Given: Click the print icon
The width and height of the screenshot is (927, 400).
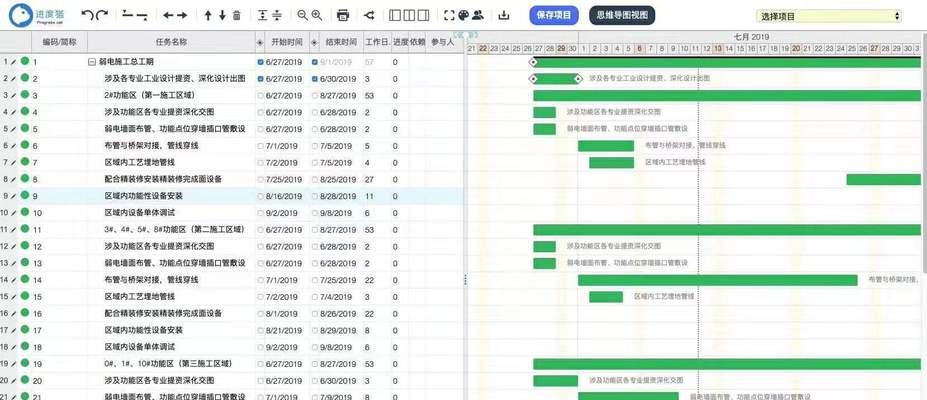Looking at the screenshot, I should [x=343, y=15].
